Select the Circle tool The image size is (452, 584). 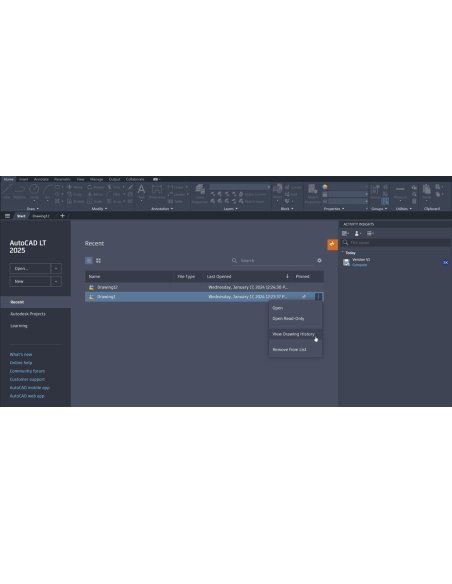pos(34,191)
